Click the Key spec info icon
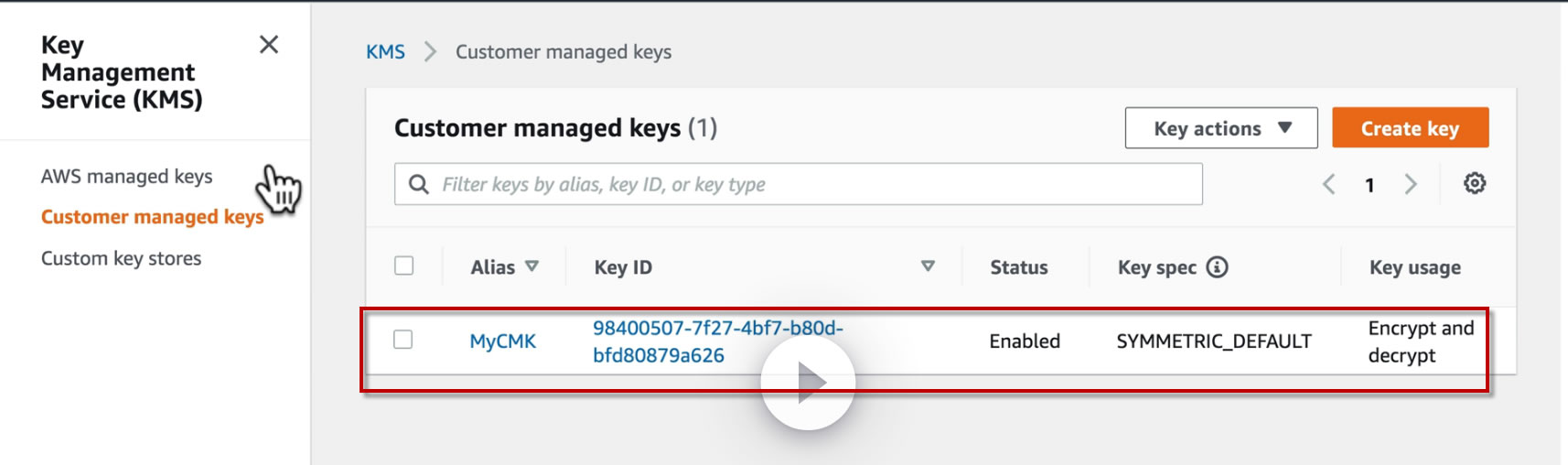The height and width of the screenshot is (465, 1568). click(1217, 267)
